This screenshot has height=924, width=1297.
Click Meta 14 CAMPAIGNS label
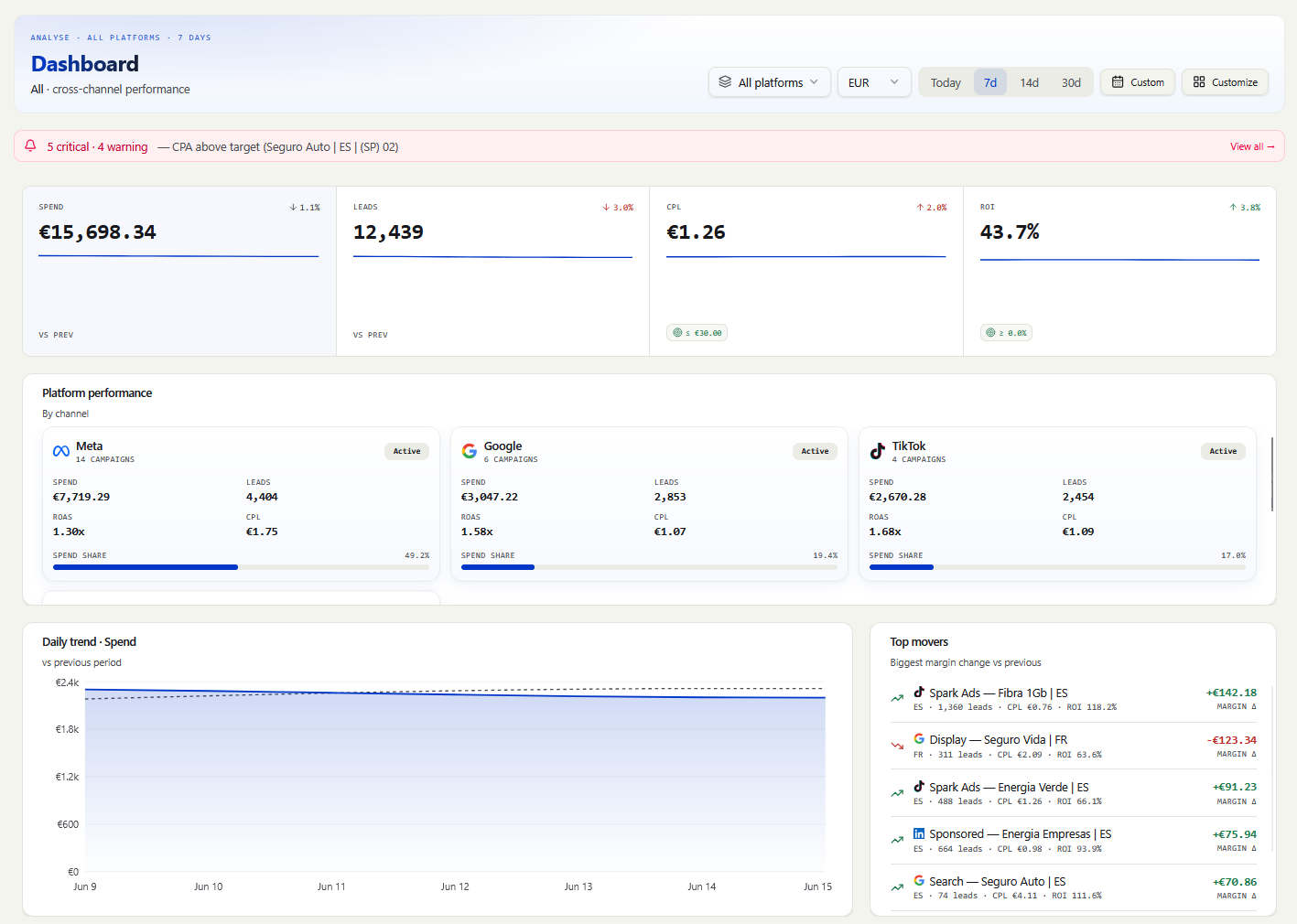[x=105, y=459]
